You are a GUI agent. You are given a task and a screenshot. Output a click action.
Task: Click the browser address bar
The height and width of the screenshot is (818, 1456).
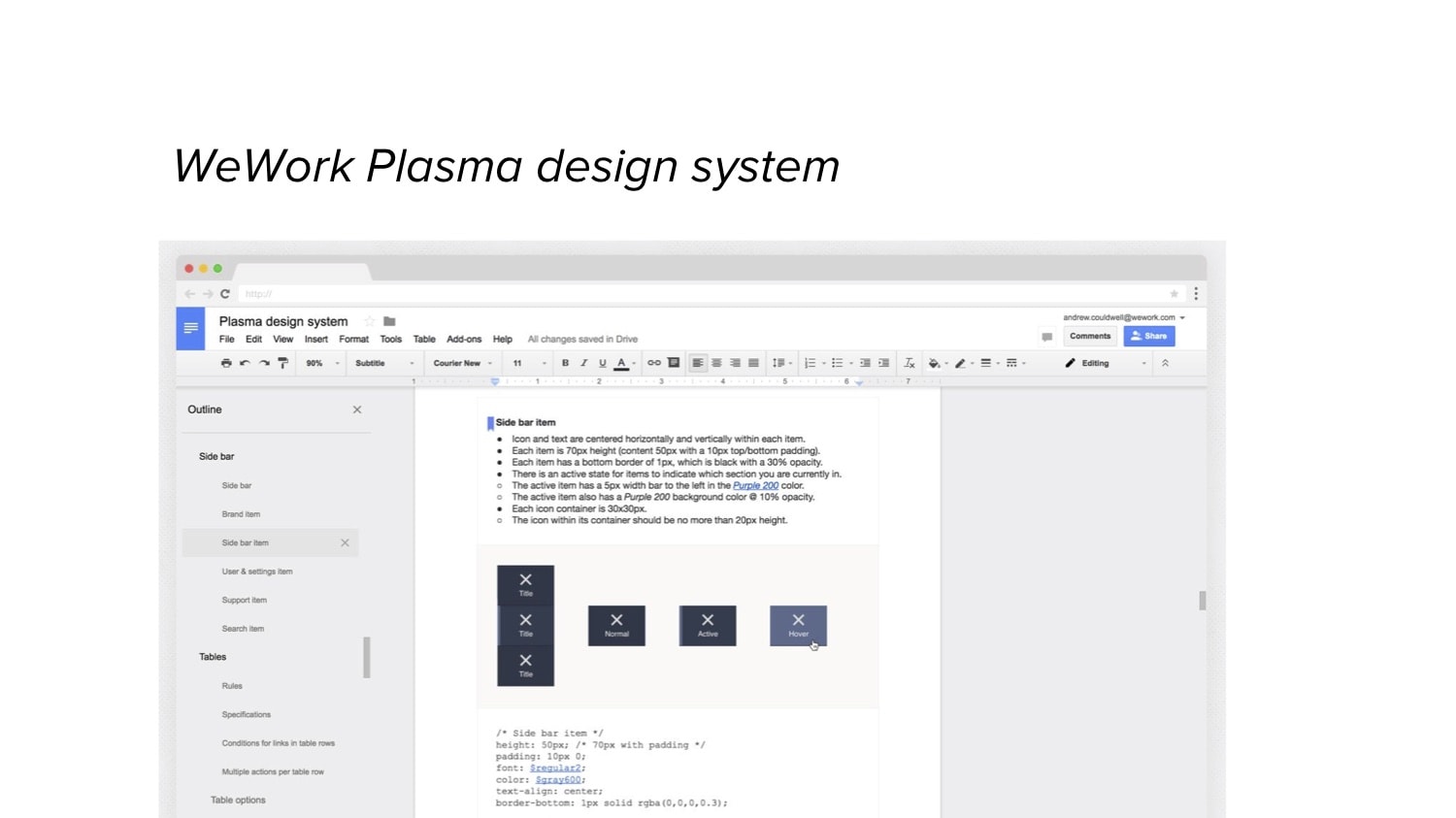click(x=711, y=293)
